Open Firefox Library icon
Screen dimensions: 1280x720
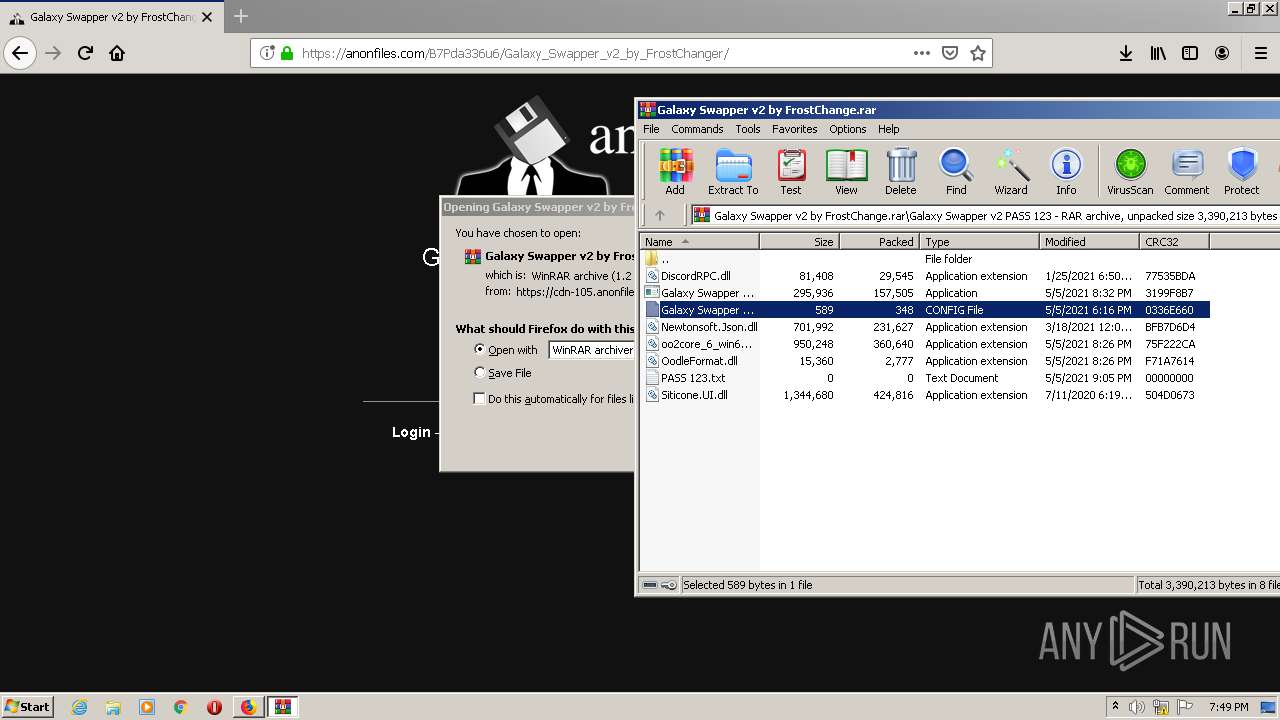[x=1158, y=53]
